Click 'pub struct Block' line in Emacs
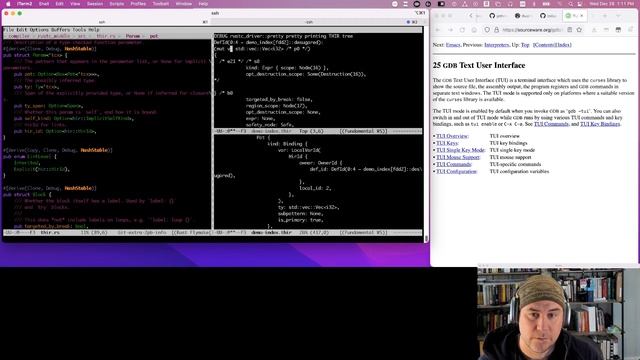This screenshot has height=360, width=640. coord(27,195)
